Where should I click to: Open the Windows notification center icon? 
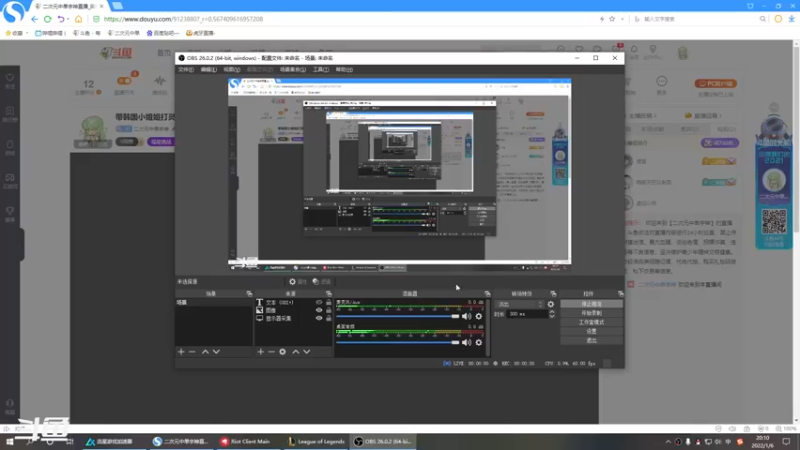point(786,442)
